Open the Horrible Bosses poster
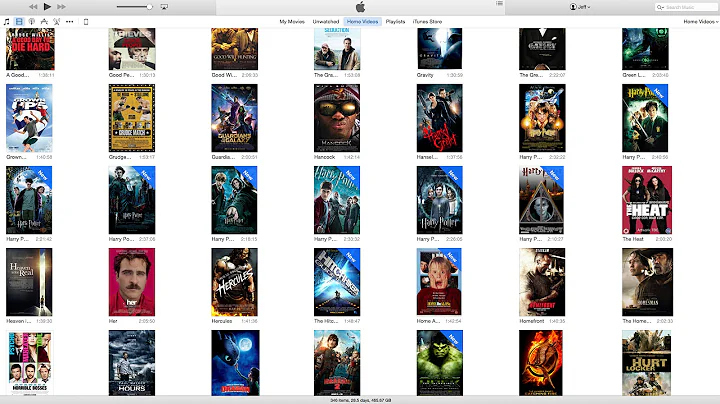Image resolution: width=720 pixels, height=404 pixels. (x=29, y=363)
